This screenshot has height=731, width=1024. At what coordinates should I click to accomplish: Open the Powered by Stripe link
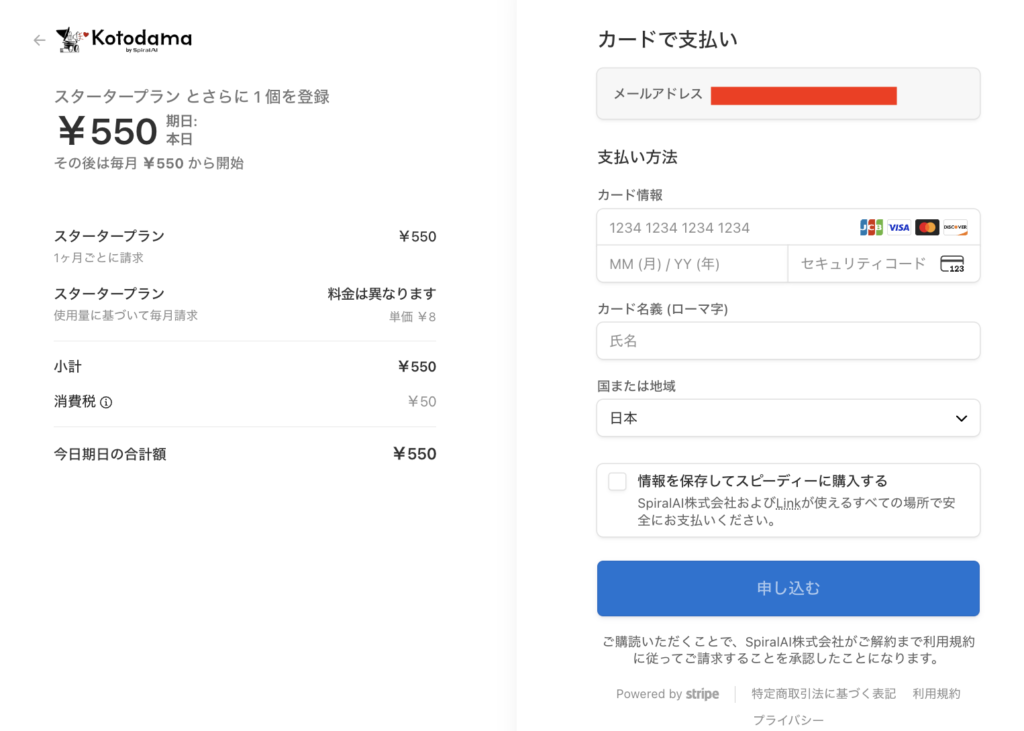click(x=667, y=694)
